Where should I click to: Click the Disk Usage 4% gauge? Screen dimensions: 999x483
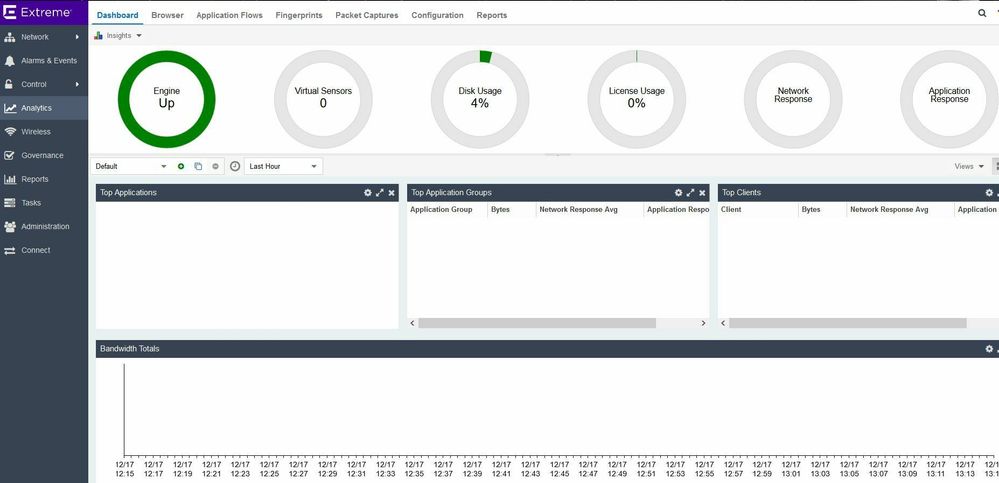point(480,99)
